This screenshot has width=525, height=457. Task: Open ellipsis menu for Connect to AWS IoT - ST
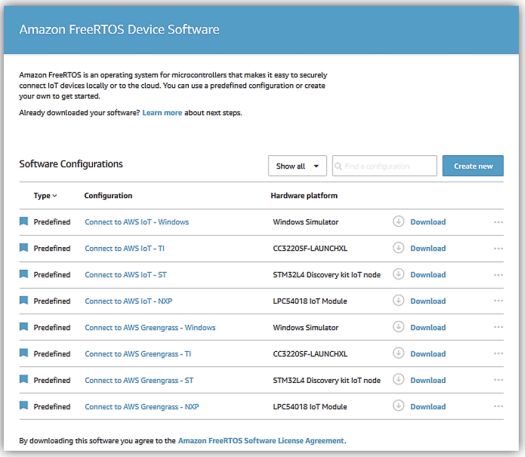498,275
